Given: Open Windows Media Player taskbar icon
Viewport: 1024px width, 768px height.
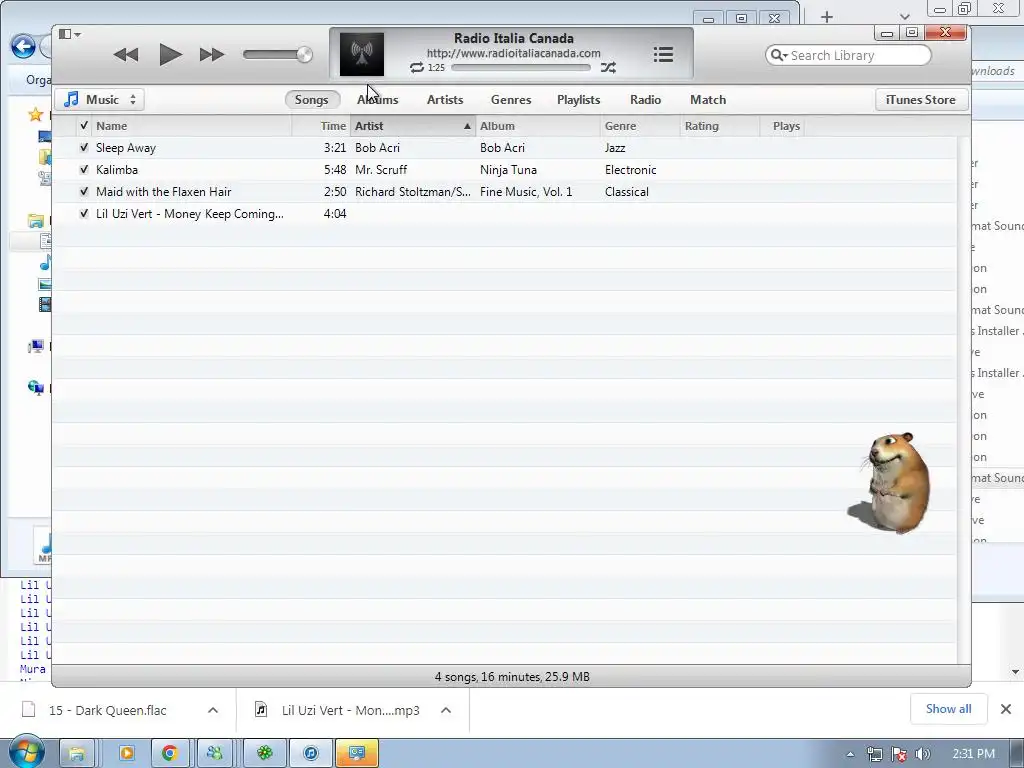Looking at the screenshot, I should [125, 754].
